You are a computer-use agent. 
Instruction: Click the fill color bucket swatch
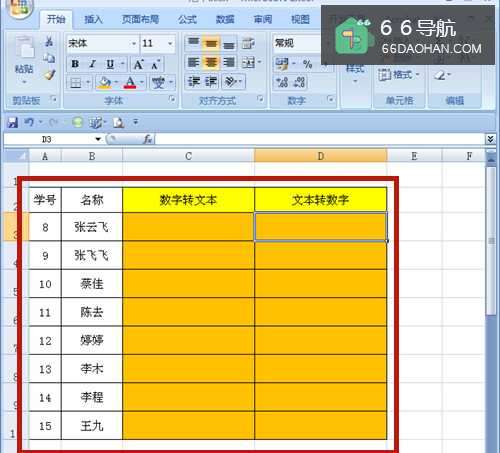point(104,82)
